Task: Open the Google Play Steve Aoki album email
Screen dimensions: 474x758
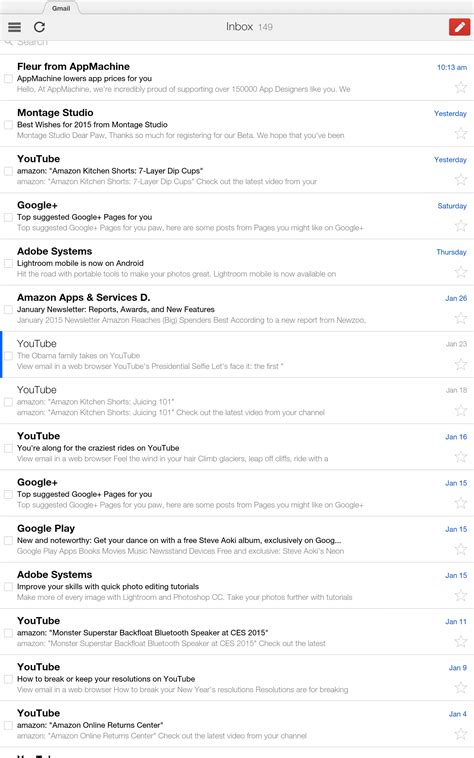Action: 237,539
